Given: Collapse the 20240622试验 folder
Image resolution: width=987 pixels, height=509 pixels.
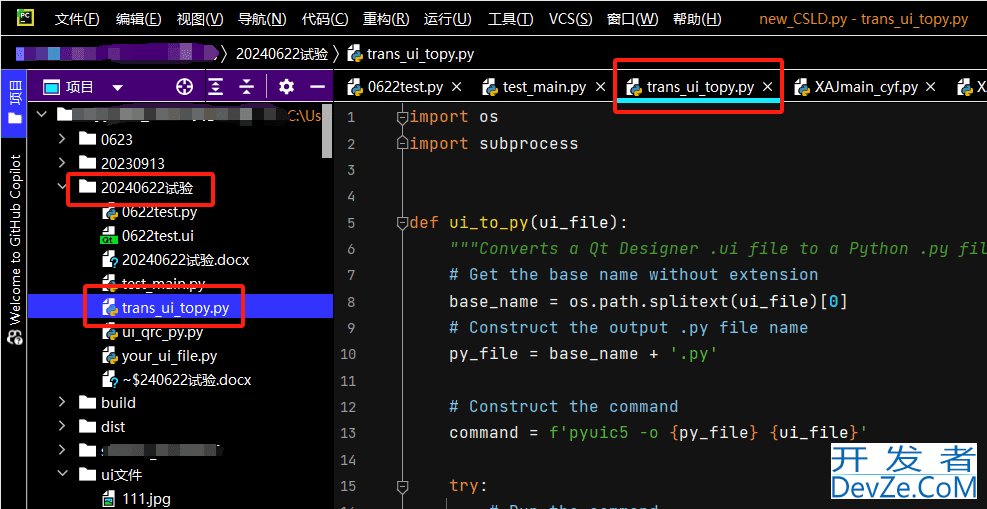Looking at the screenshot, I should (x=62, y=187).
